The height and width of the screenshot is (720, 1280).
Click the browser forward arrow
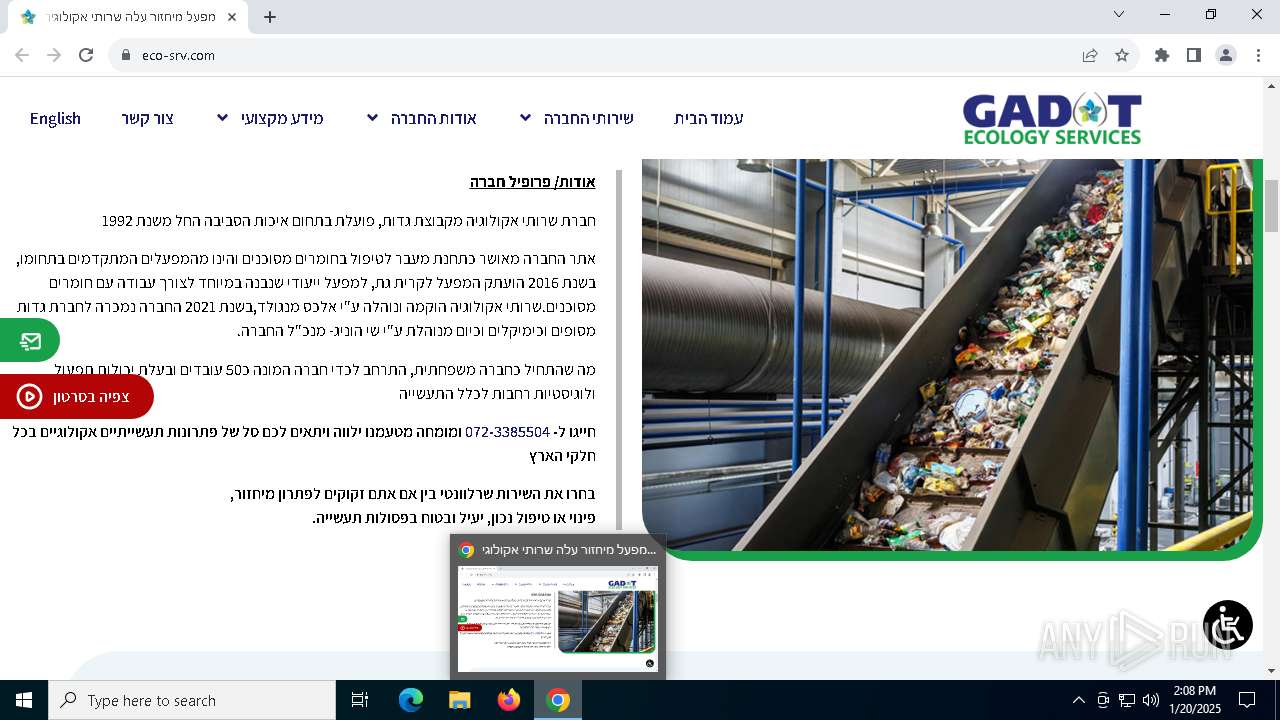[x=54, y=55]
